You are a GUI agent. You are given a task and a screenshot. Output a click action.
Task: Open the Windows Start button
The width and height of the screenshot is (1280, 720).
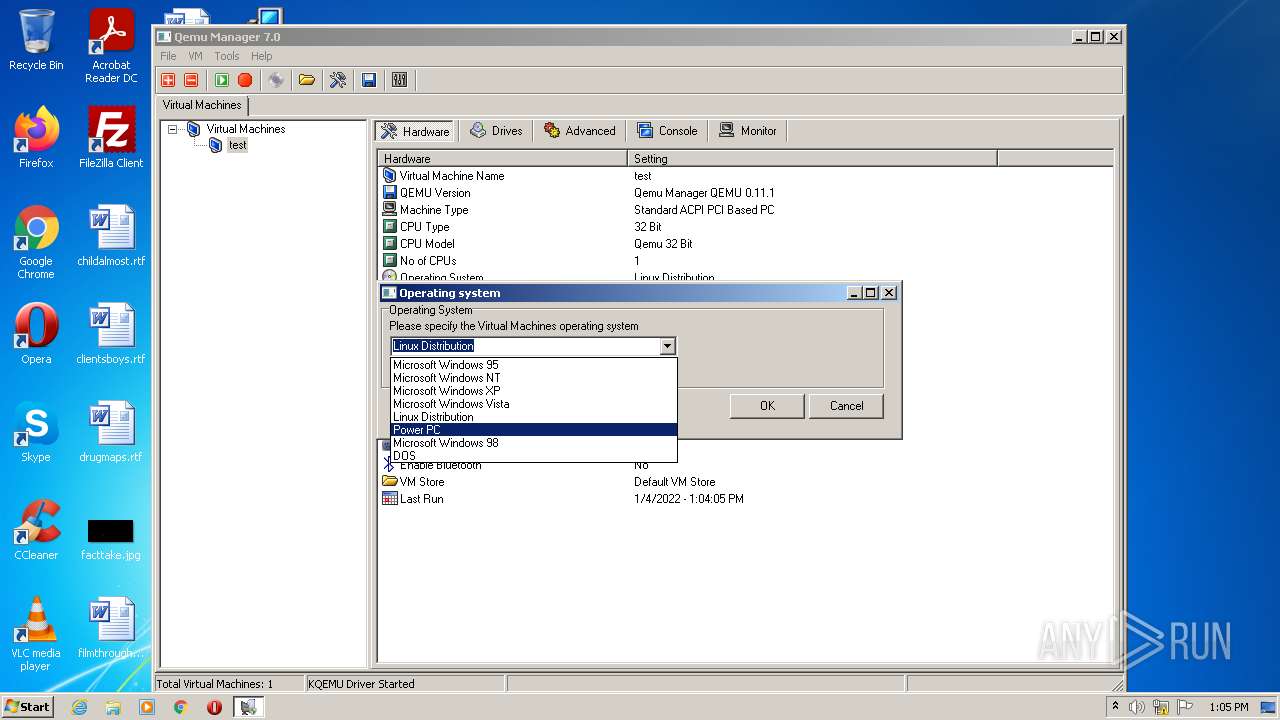pyautogui.click(x=27, y=706)
